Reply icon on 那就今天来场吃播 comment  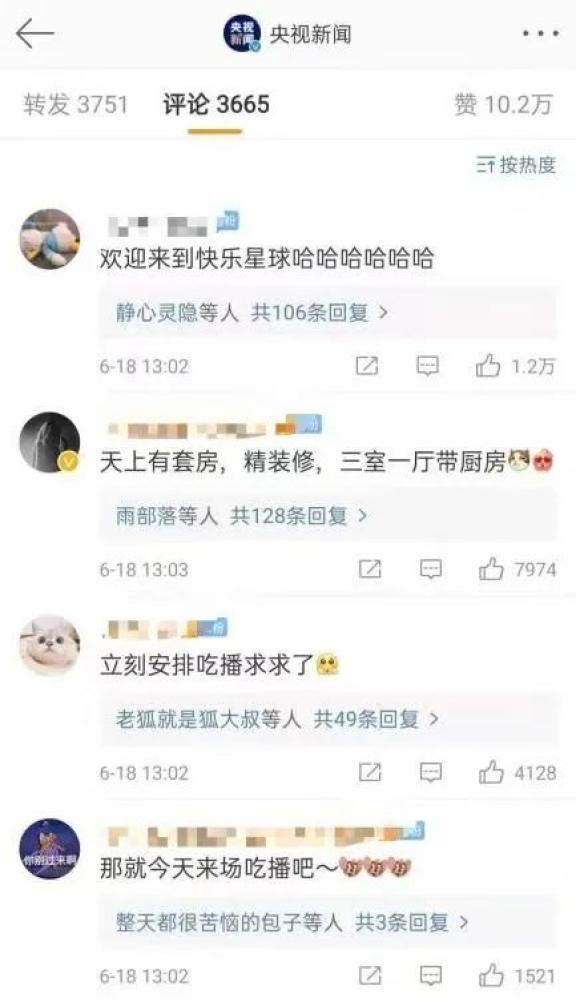430,976
